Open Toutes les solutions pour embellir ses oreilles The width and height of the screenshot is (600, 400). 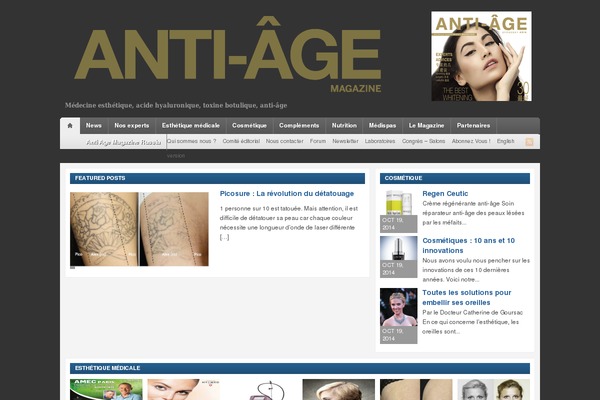tap(466, 297)
